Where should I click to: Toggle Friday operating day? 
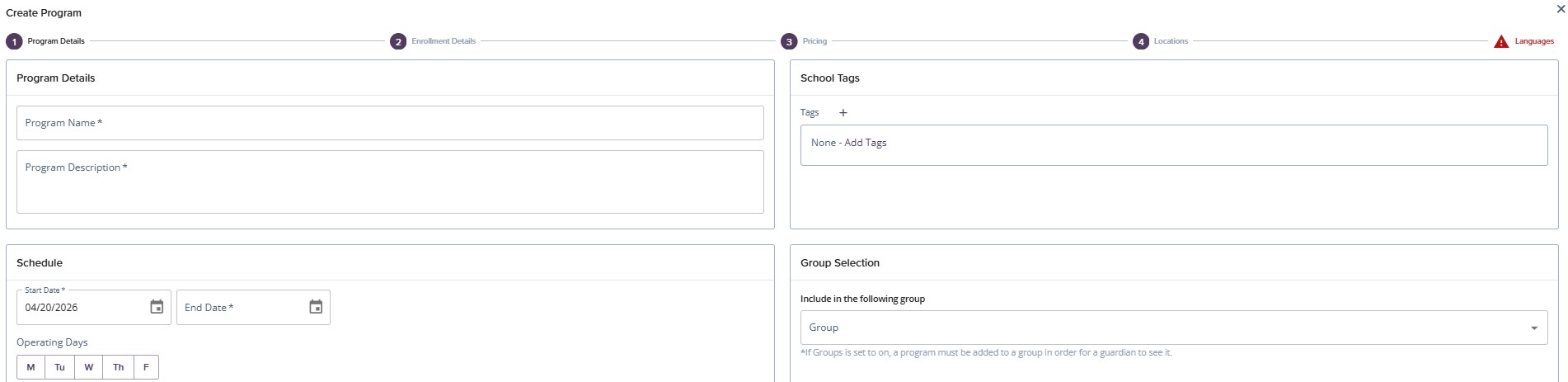pos(146,367)
